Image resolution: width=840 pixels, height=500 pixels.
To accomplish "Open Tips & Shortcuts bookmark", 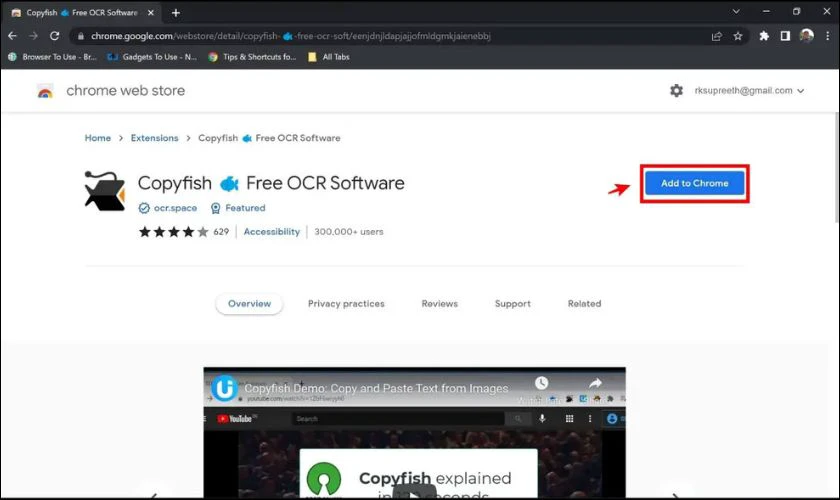I will coord(252,57).
